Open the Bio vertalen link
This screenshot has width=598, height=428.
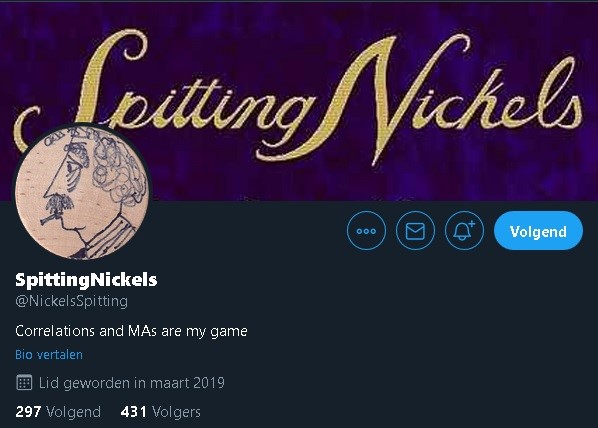point(49,355)
